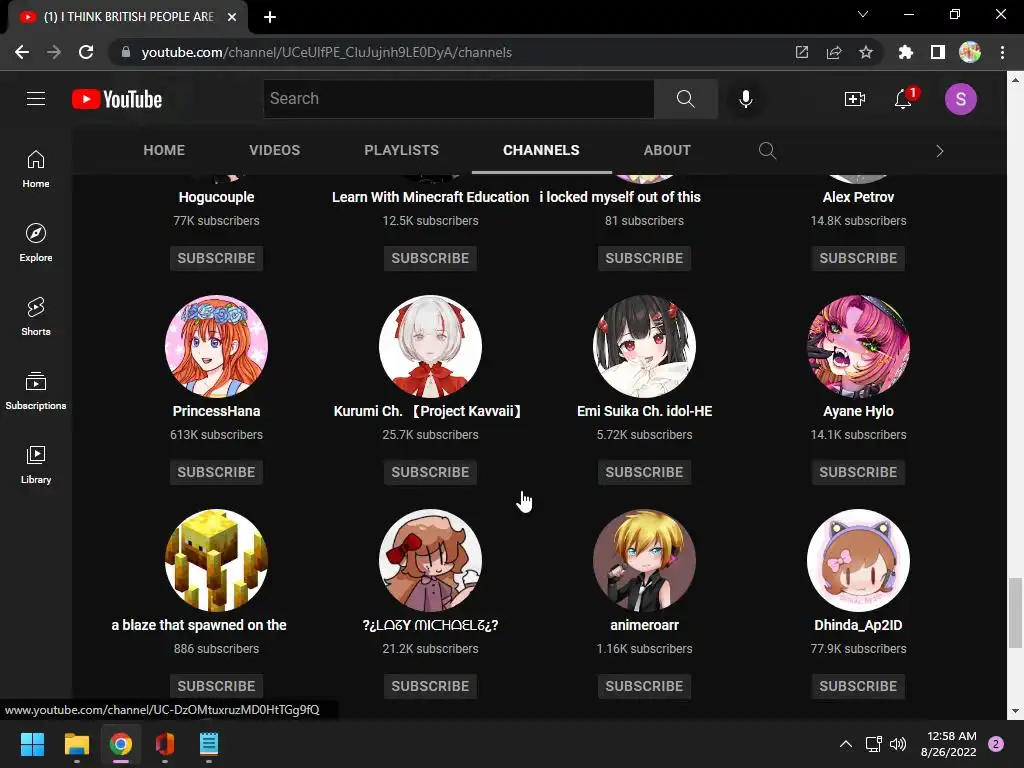Screen dimensions: 1024x768
Task: Click the channel search magnifier icon
Action: tap(767, 151)
